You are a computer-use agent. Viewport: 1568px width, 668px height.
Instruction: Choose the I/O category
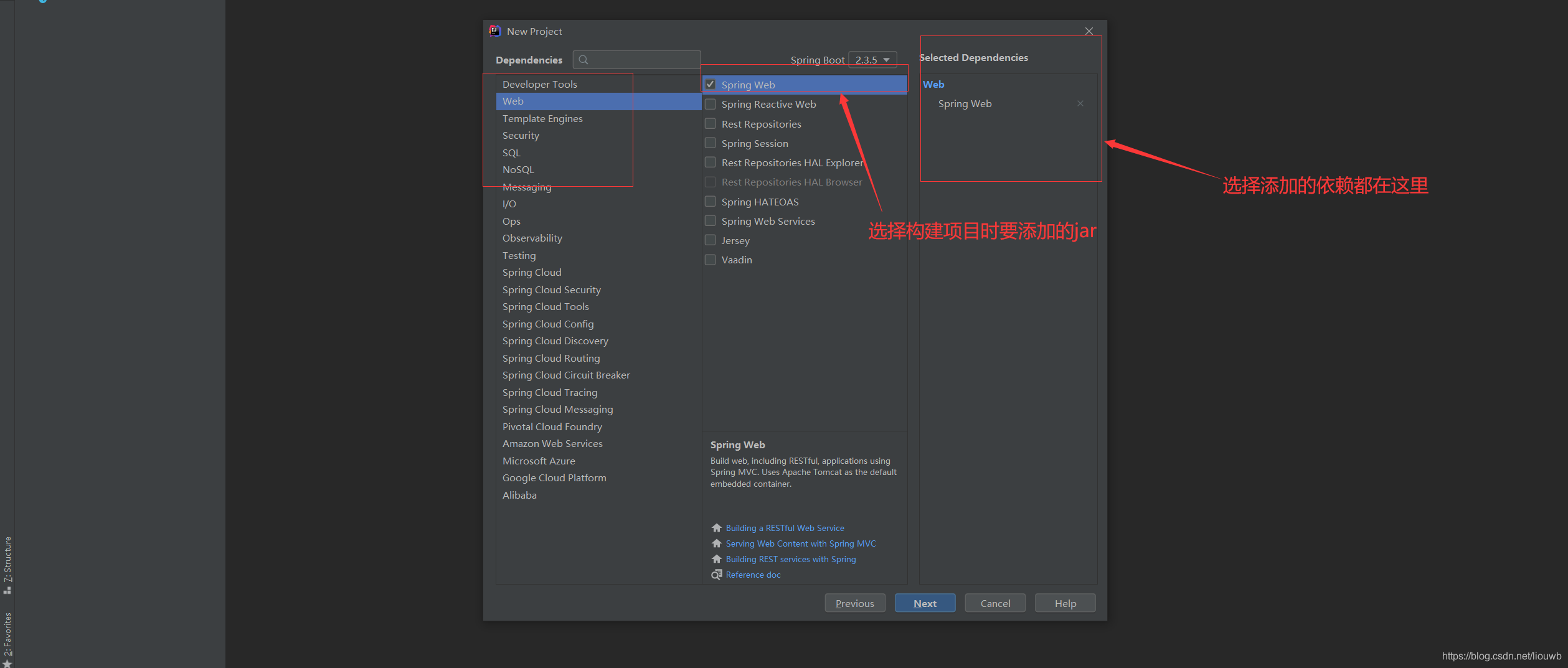click(x=598, y=204)
